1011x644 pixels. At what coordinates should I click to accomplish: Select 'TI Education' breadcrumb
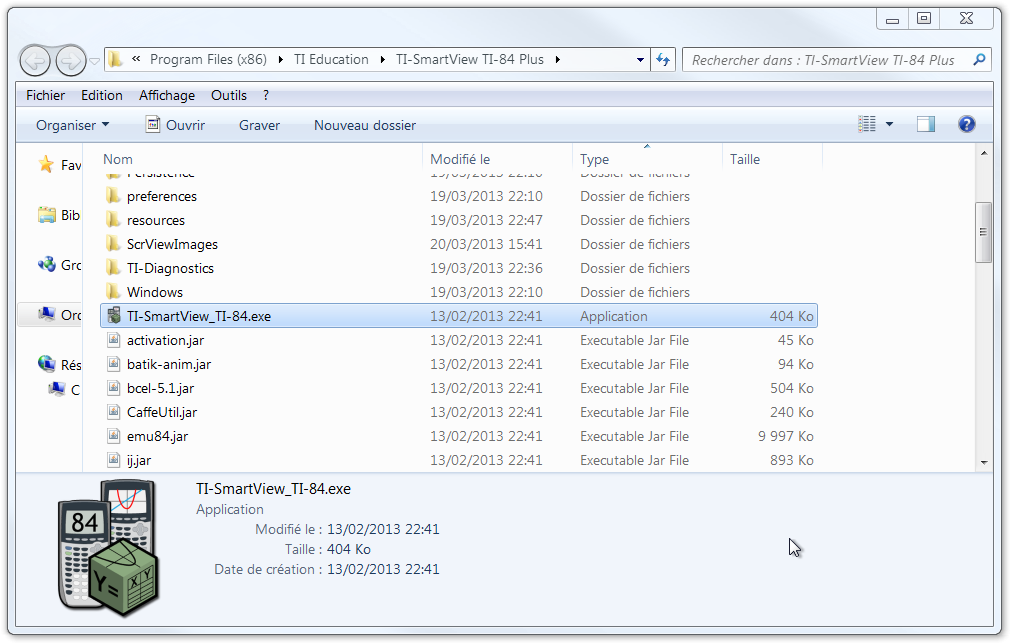tap(331, 59)
